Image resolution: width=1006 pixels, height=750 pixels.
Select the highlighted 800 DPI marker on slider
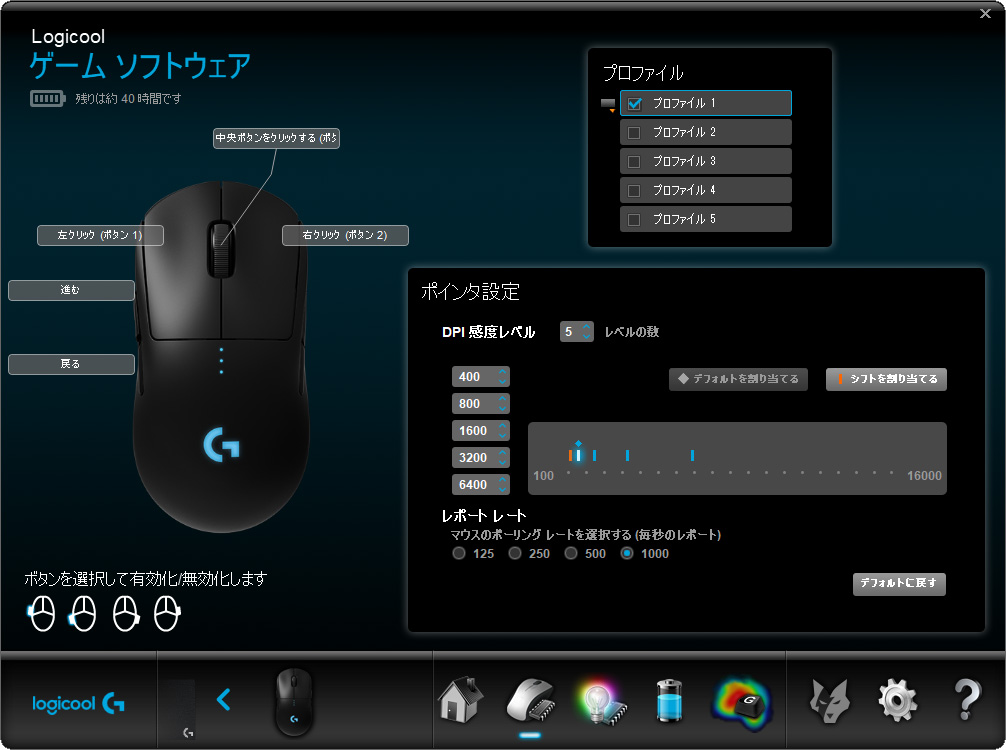(x=578, y=455)
